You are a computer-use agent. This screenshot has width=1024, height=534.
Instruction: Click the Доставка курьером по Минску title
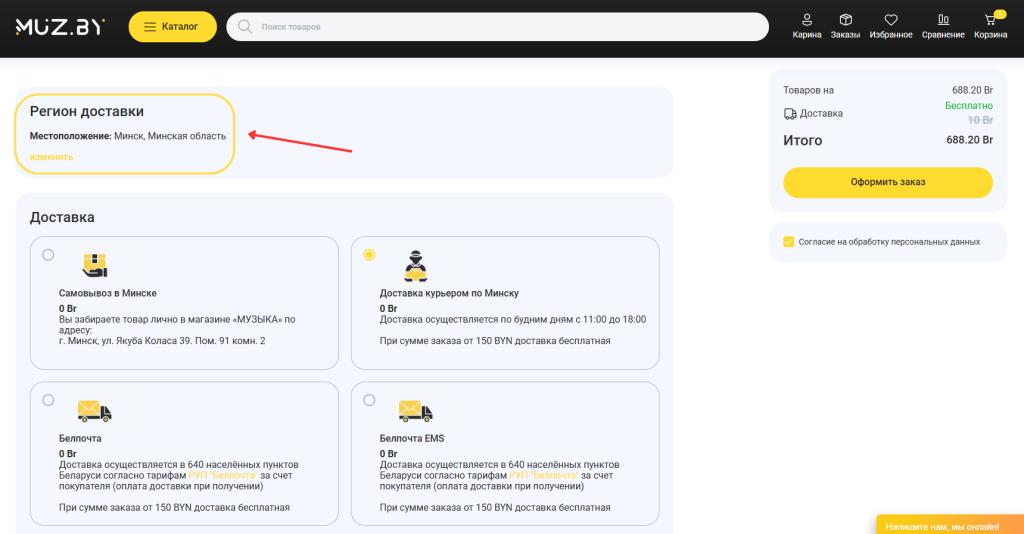[x=449, y=293]
